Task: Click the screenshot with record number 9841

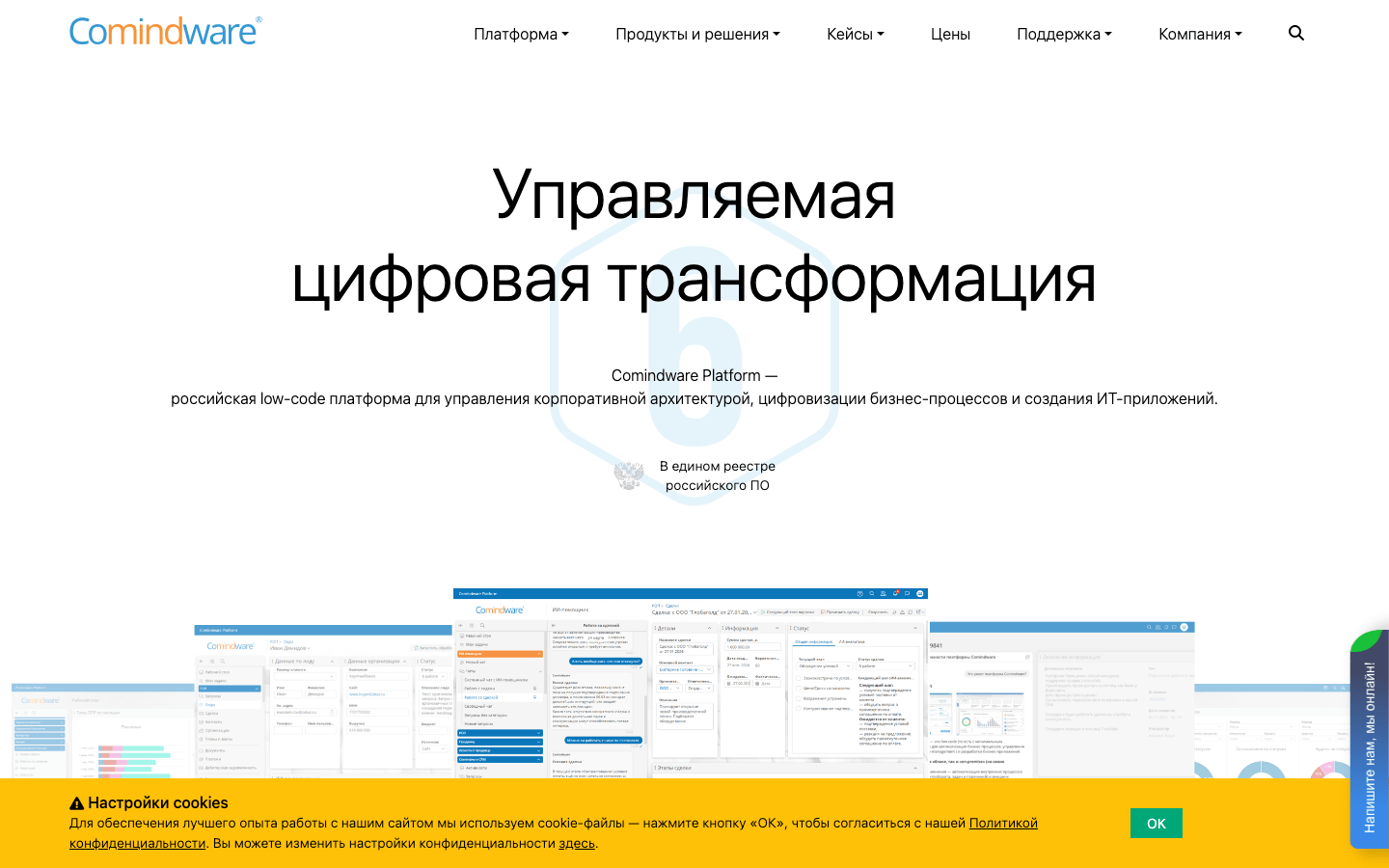Action: [1061, 699]
